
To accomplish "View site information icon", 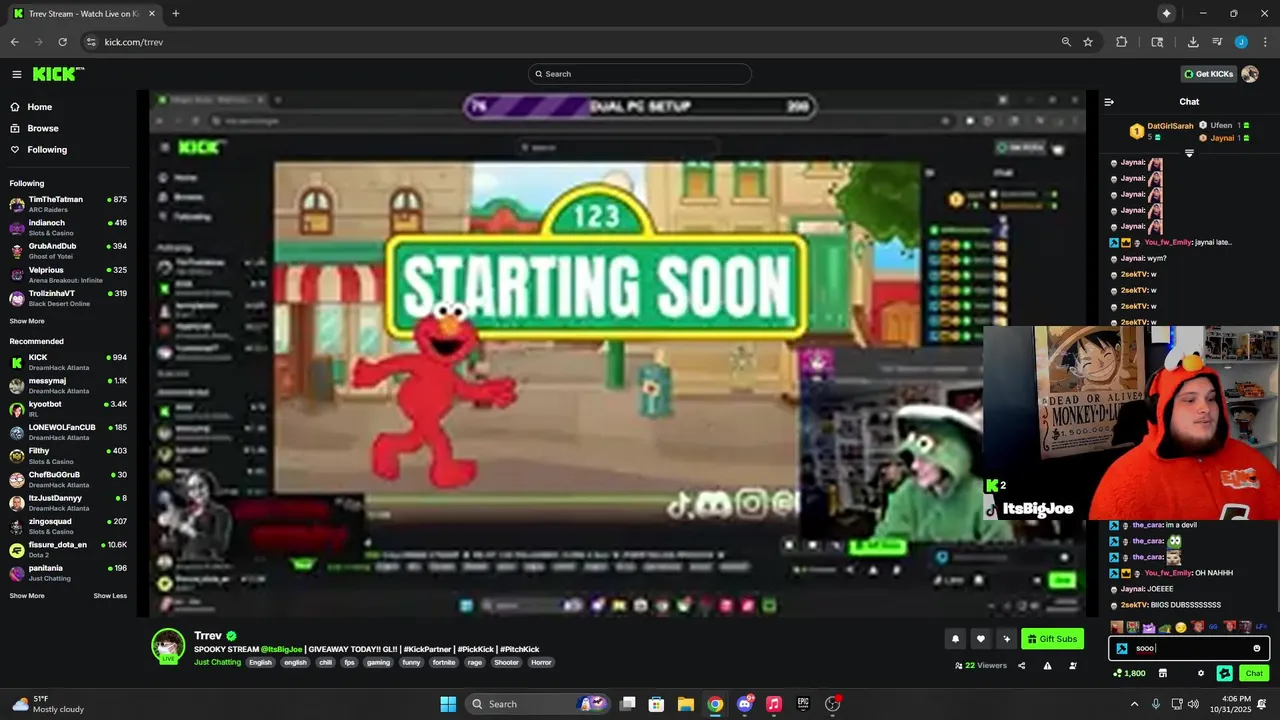I will point(91,42).
